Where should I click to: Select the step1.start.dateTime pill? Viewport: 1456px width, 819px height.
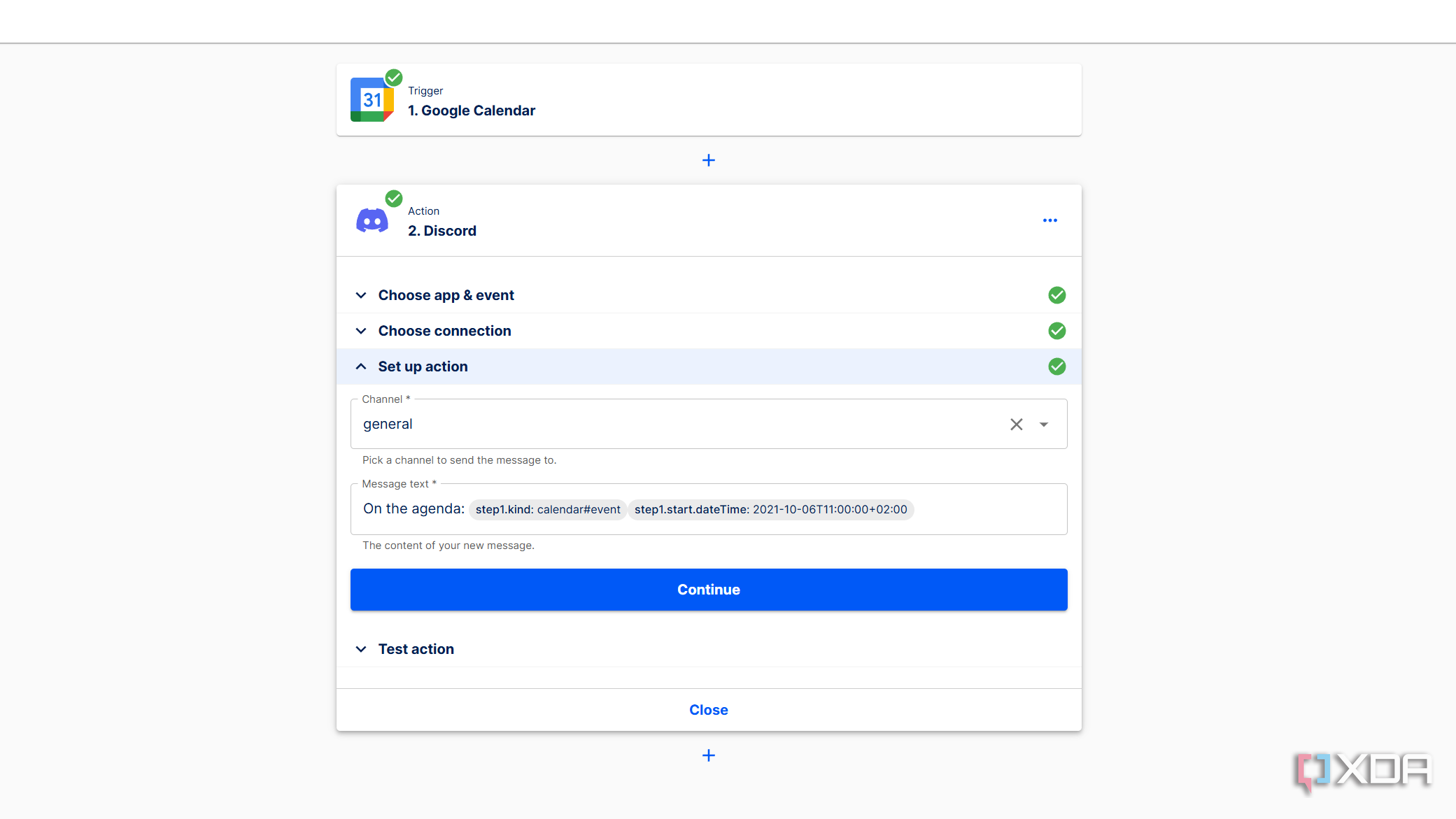(x=771, y=509)
